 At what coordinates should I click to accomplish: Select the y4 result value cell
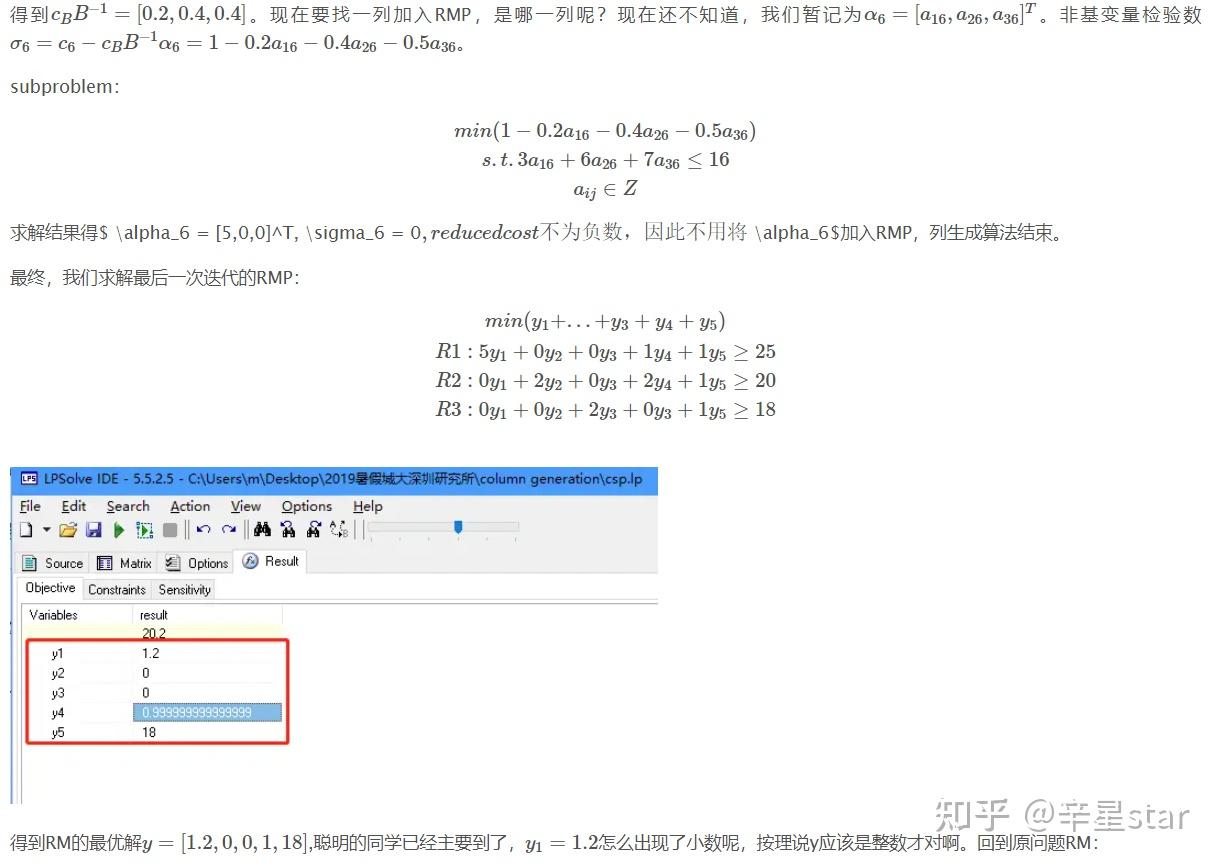click(x=207, y=711)
